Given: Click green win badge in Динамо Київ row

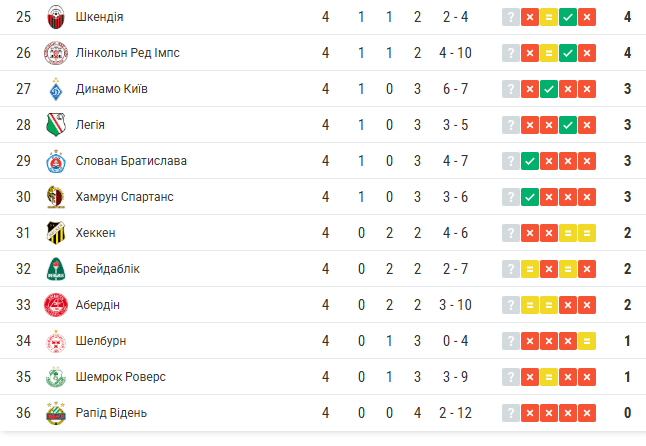Looking at the screenshot, I should click(x=548, y=89).
